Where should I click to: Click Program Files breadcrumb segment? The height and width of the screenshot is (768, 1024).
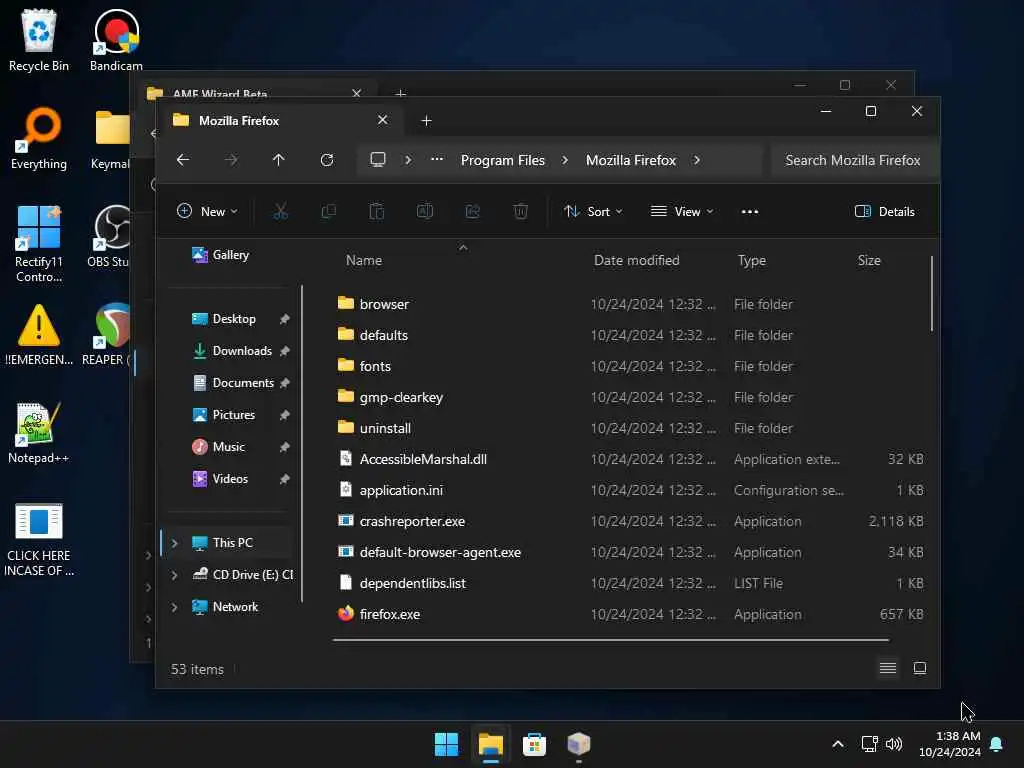coord(503,160)
